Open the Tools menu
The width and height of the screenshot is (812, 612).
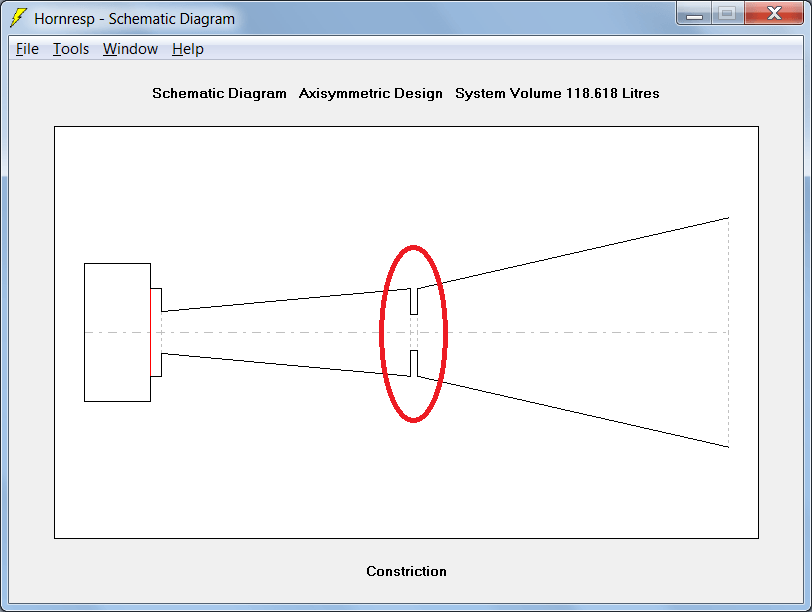[x=71, y=49]
